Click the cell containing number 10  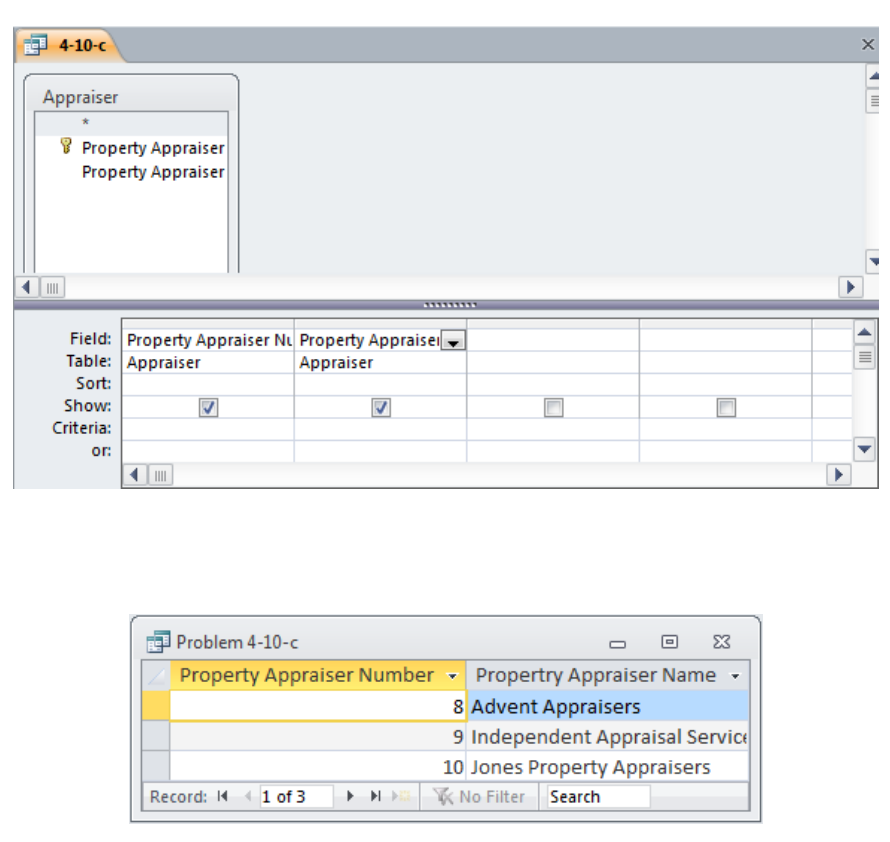click(318, 766)
